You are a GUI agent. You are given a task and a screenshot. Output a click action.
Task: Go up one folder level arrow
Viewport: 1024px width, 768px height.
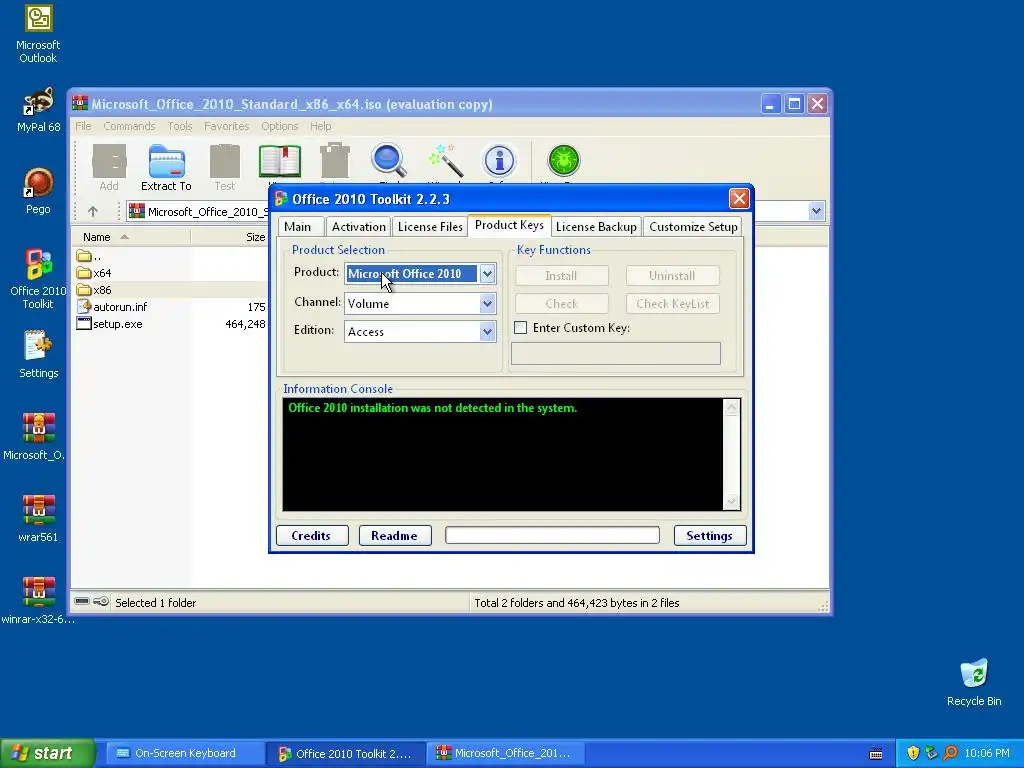click(x=93, y=212)
